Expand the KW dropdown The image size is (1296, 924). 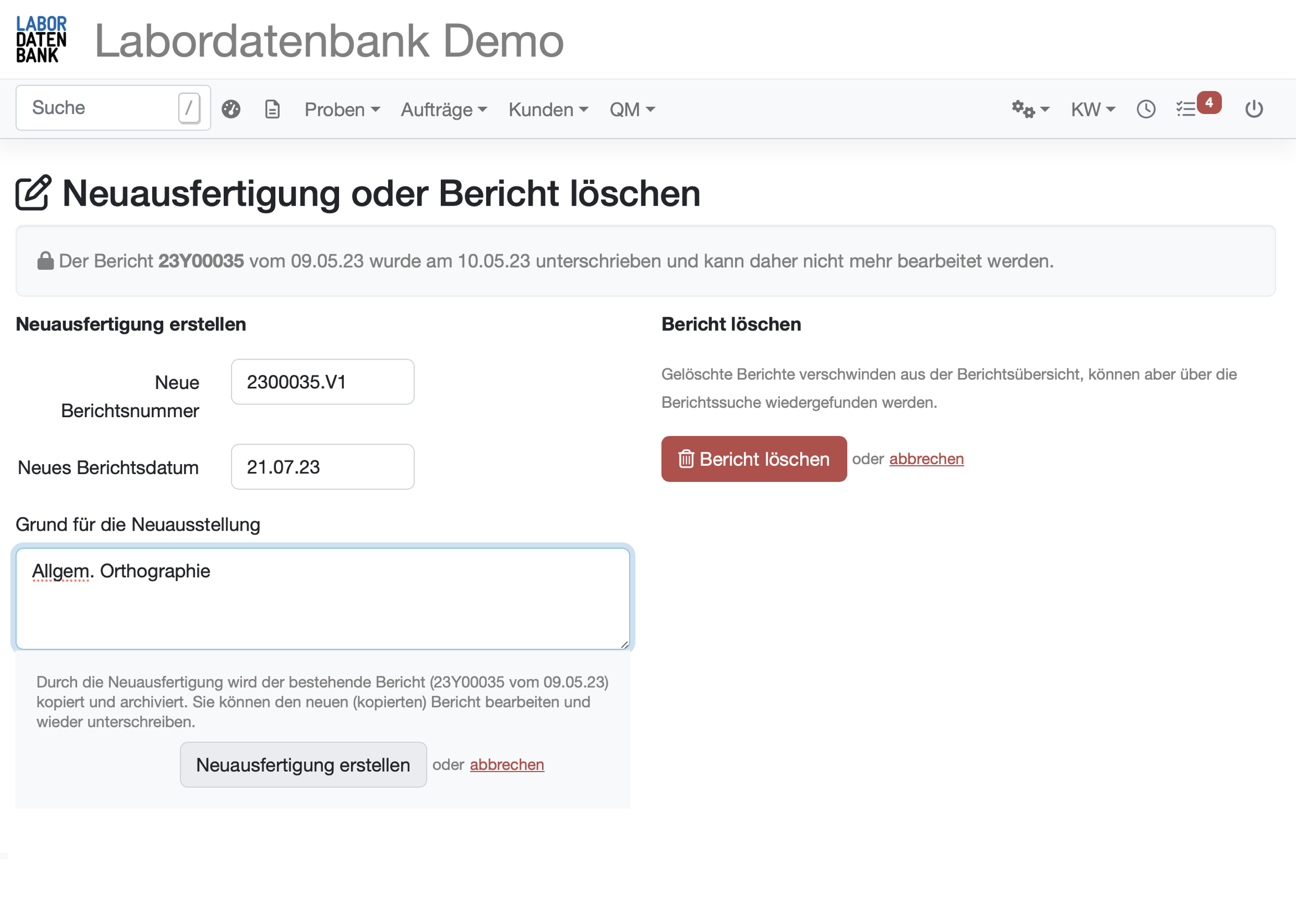click(x=1091, y=108)
